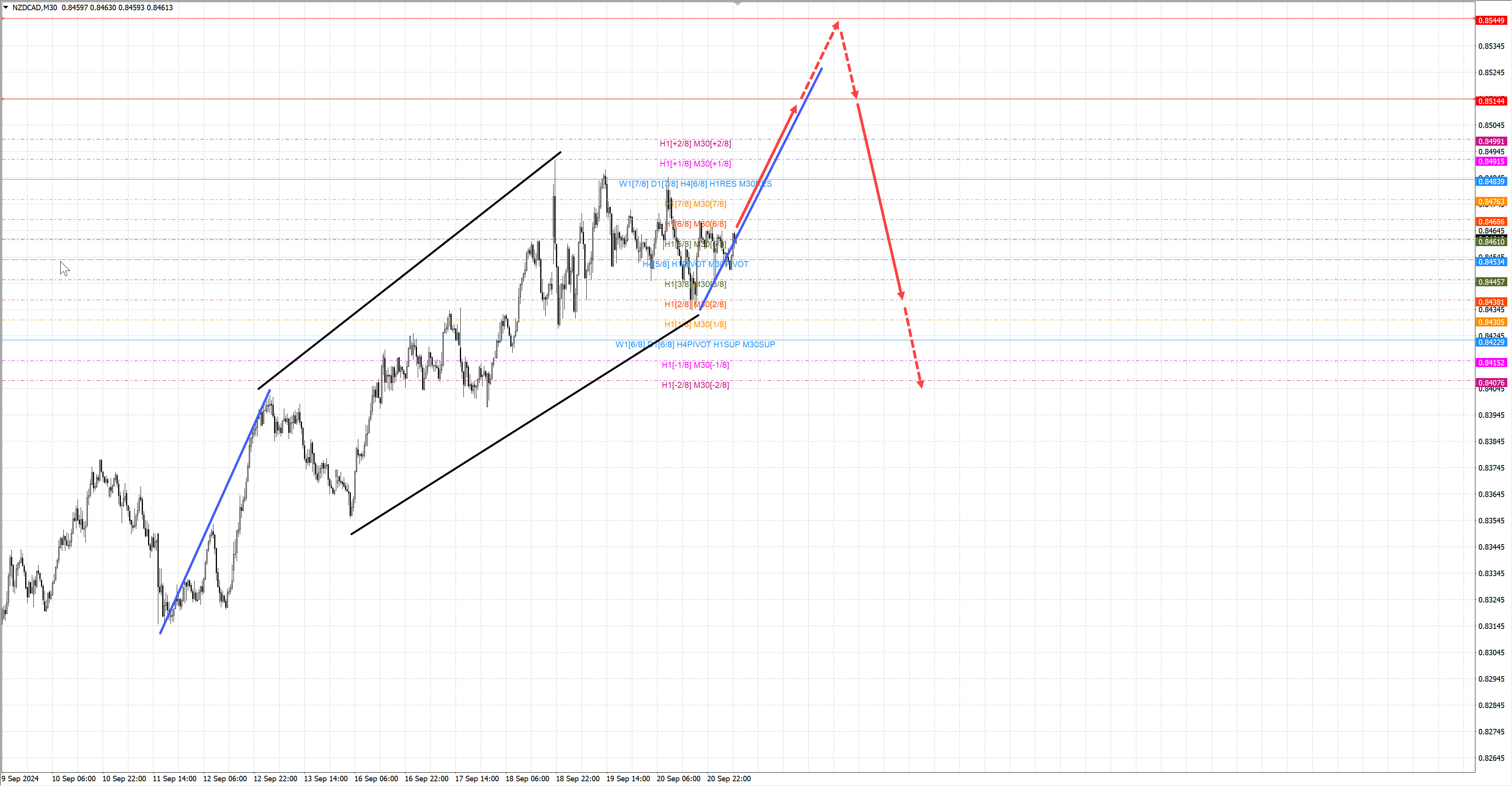Viewport: 1512px width, 786px height.
Task: Click the 0.84991 magenta level price tag
Action: tap(1491, 141)
